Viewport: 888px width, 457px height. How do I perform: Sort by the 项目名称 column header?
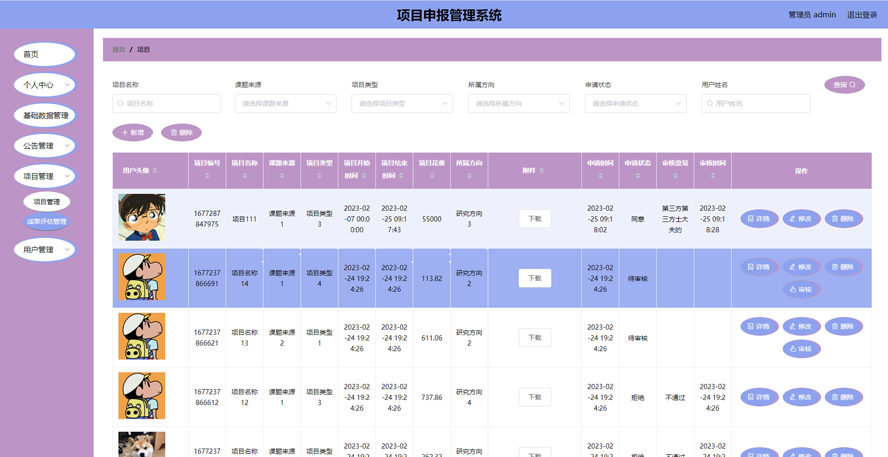coord(245,170)
